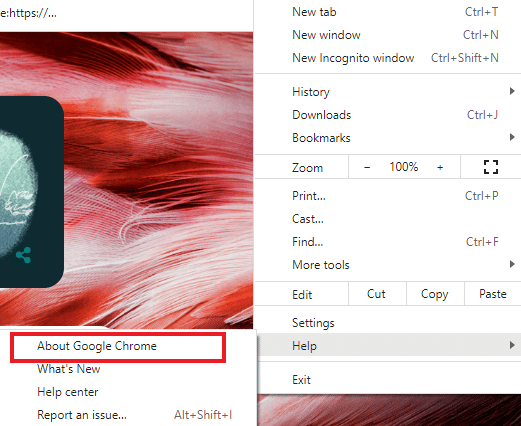Click the Paste button

coord(493,294)
